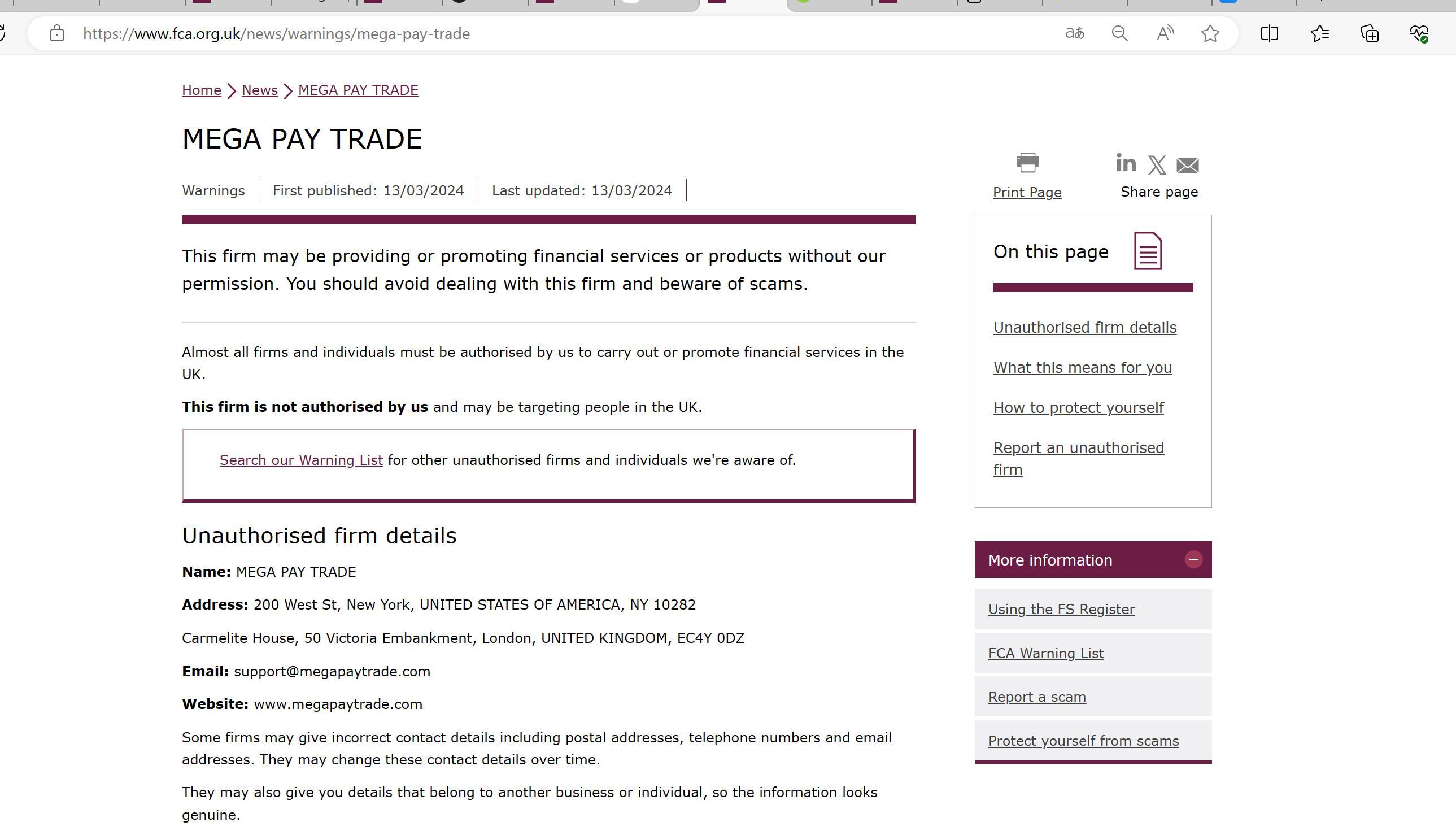Open the News breadcrumb link
Screen dimensions: 1456x835
259,90
